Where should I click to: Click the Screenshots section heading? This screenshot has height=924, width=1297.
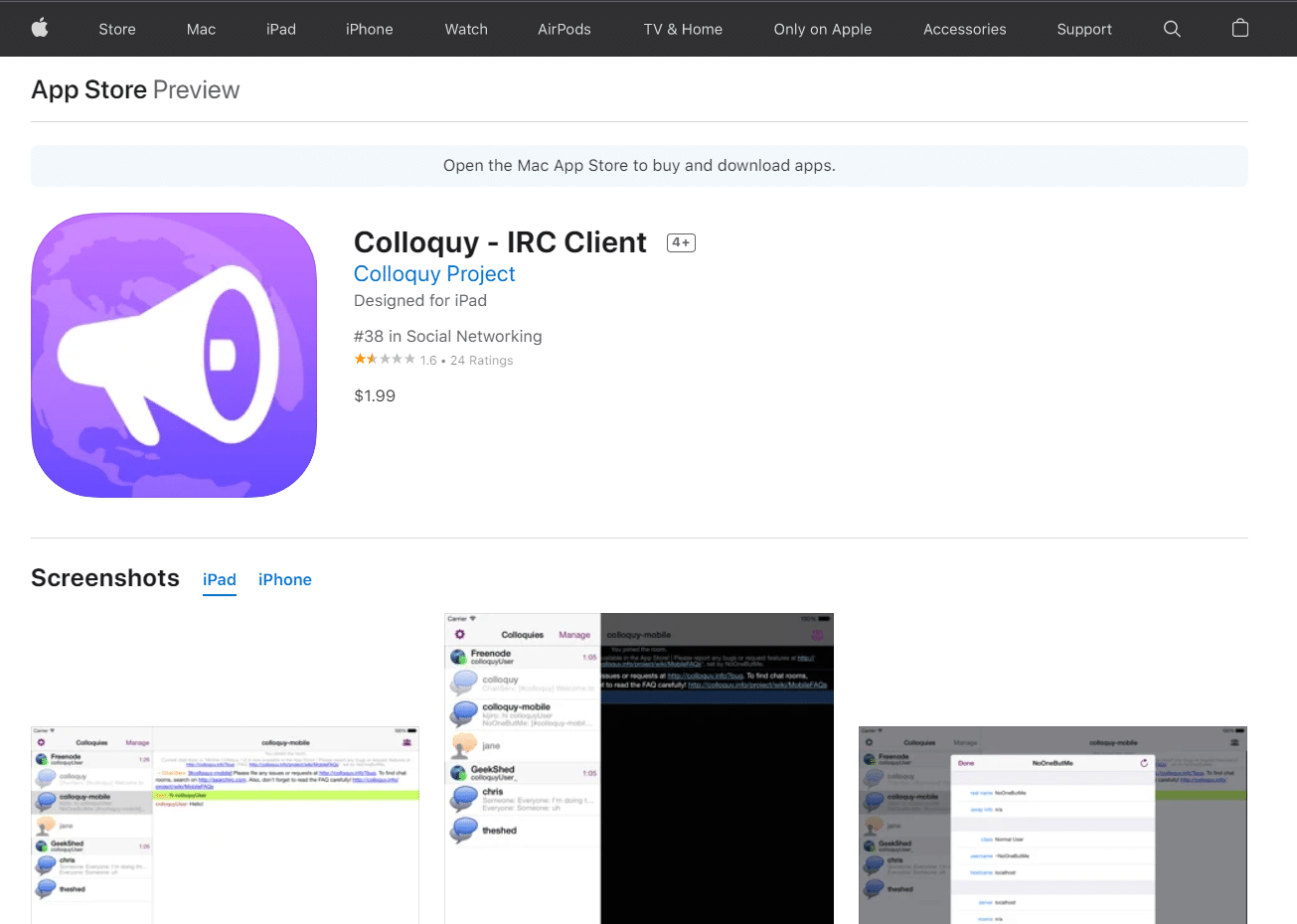click(x=105, y=578)
